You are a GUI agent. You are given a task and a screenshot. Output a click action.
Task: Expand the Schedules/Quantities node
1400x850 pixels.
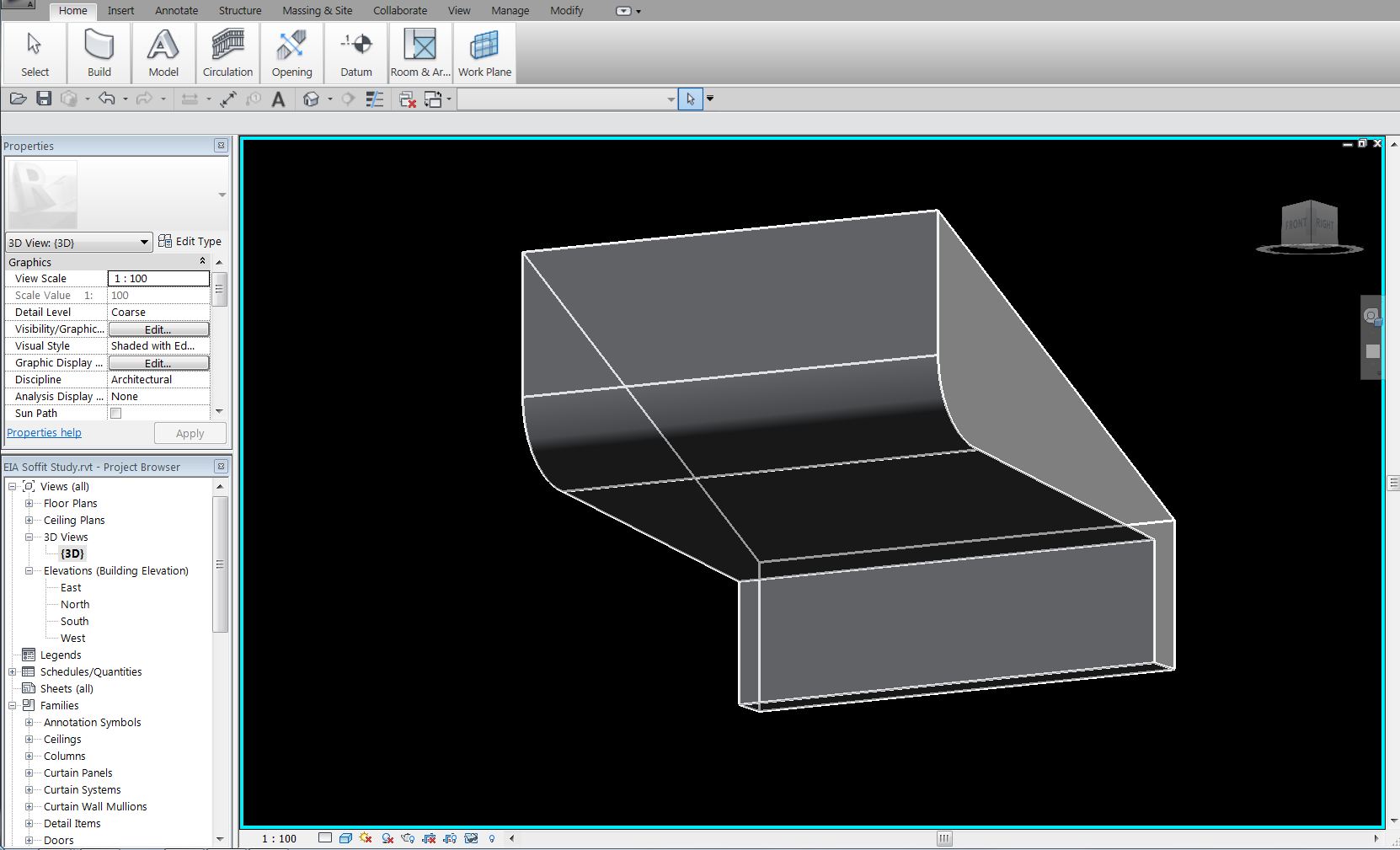(x=12, y=672)
